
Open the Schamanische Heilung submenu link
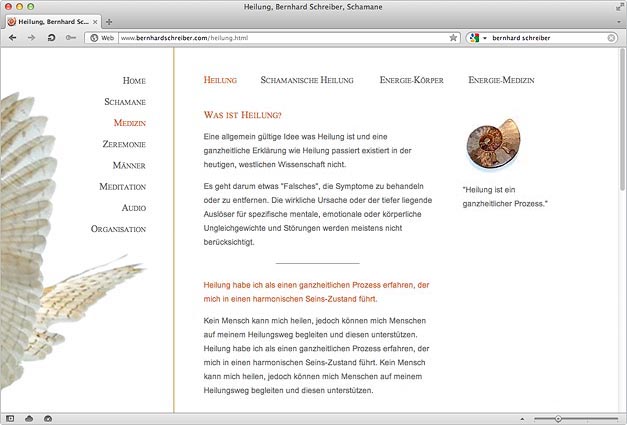click(x=307, y=80)
